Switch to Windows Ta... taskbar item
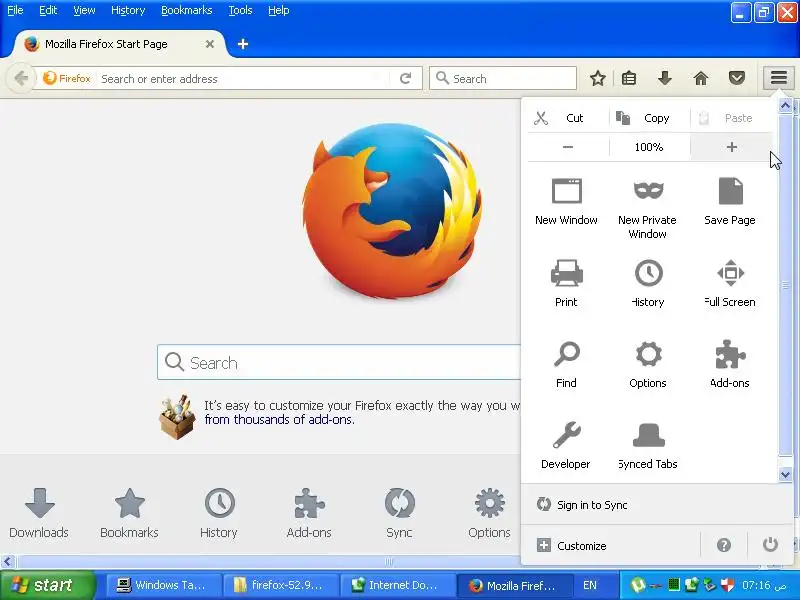Image resolution: width=800 pixels, height=600 pixels. click(x=163, y=585)
